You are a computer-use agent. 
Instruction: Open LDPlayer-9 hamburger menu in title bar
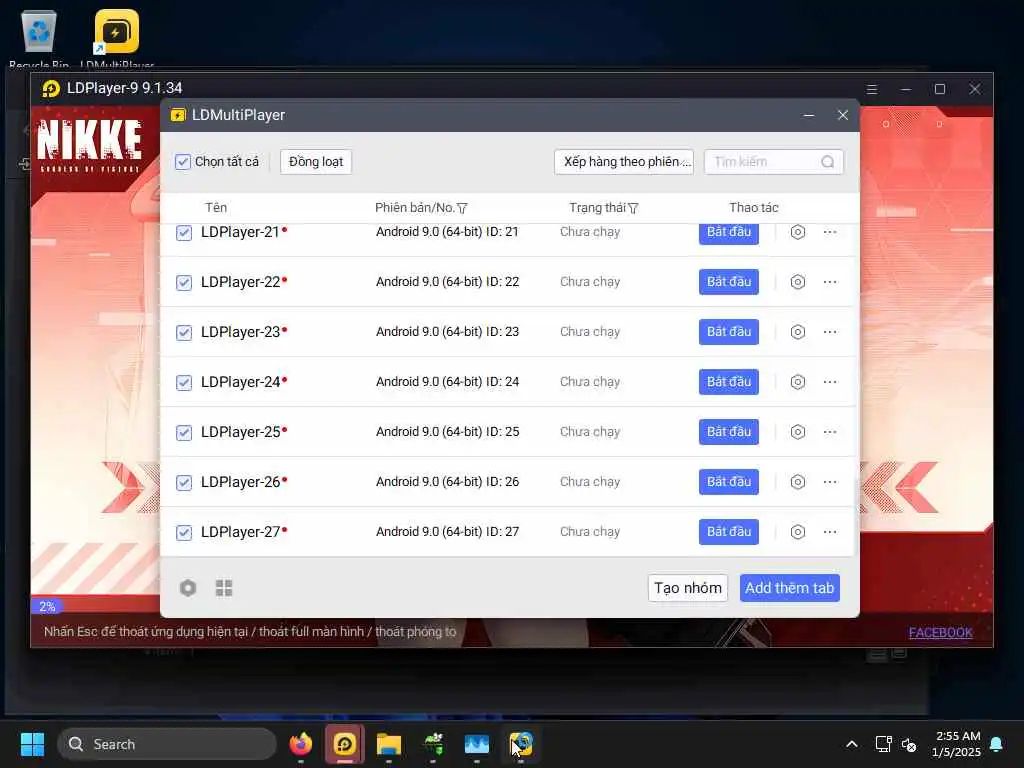[872, 89]
